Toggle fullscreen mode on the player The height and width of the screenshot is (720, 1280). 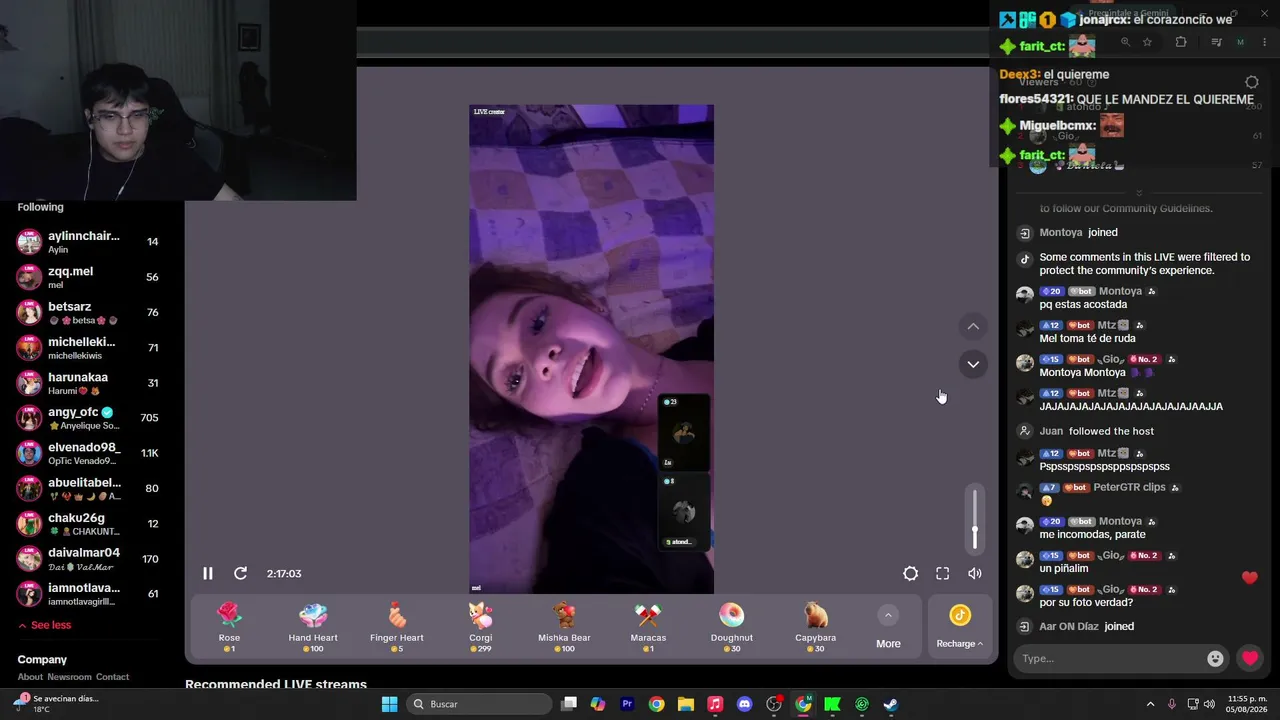(942, 573)
